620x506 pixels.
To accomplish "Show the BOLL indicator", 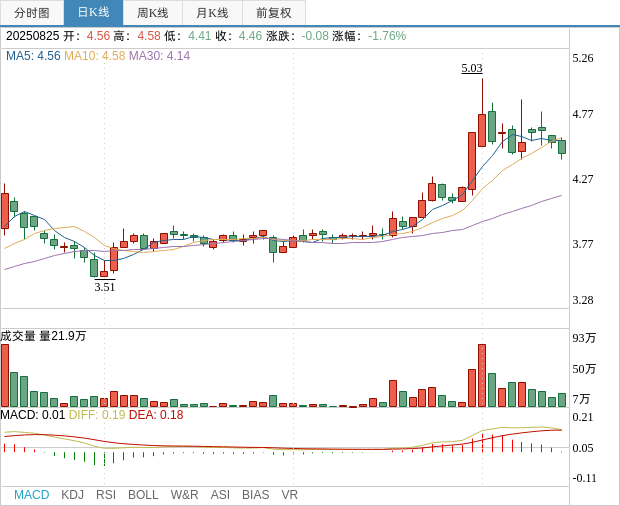I will click(143, 495).
